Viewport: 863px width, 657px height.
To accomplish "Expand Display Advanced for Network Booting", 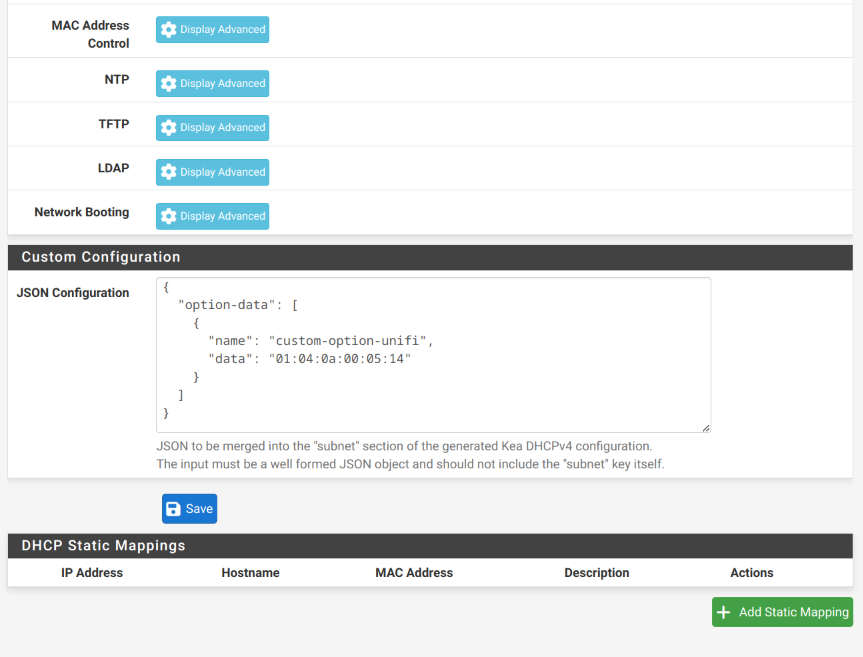I will point(212,216).
